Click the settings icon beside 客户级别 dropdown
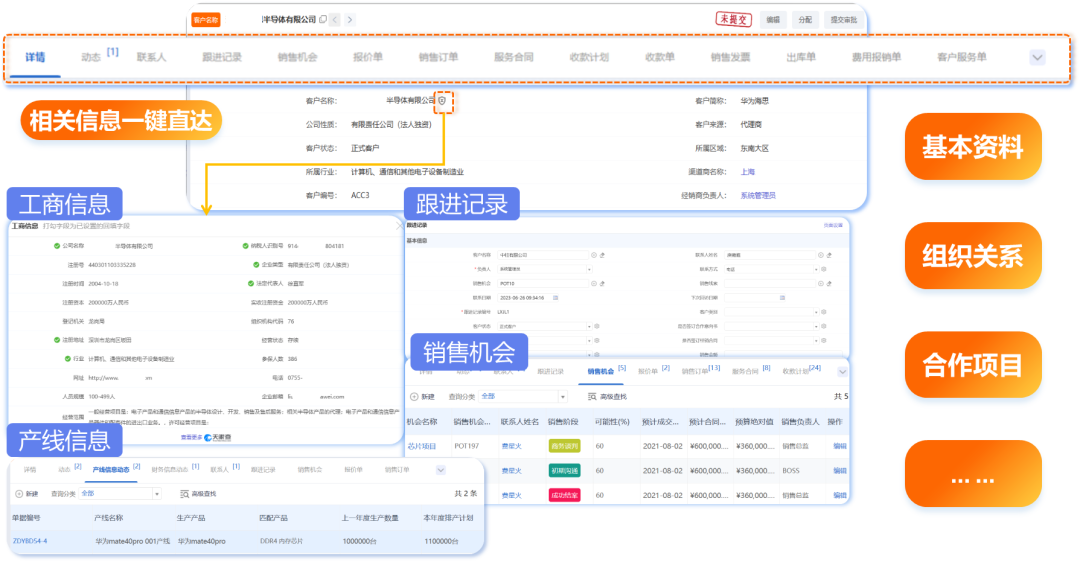This screenshot has height=562, width=1080. 824,312
